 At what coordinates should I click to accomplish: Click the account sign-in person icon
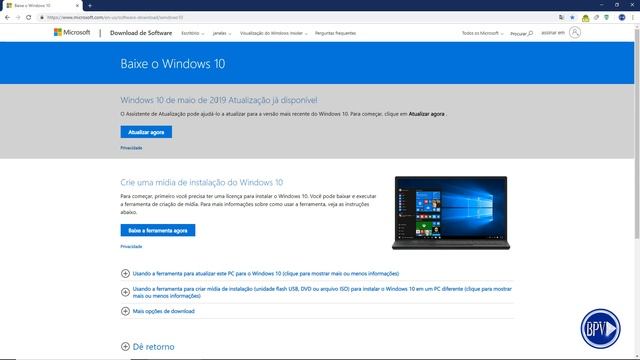[x=575, y=32]
